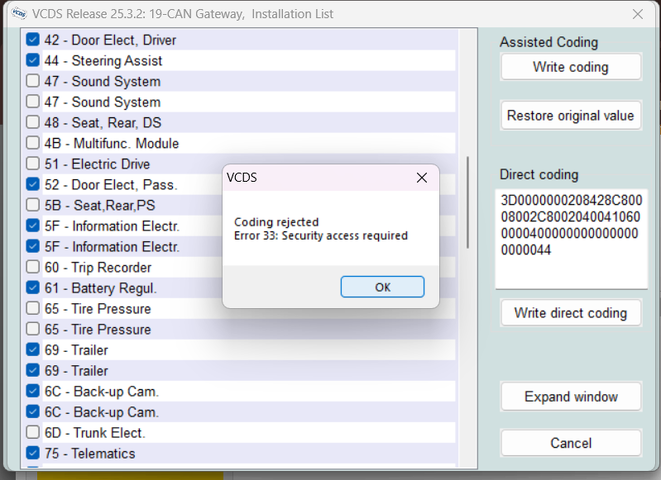Screen dimensions: 661x480
Task: Enable 51 - Electric Drive module
Action: (x=33, y=164)
